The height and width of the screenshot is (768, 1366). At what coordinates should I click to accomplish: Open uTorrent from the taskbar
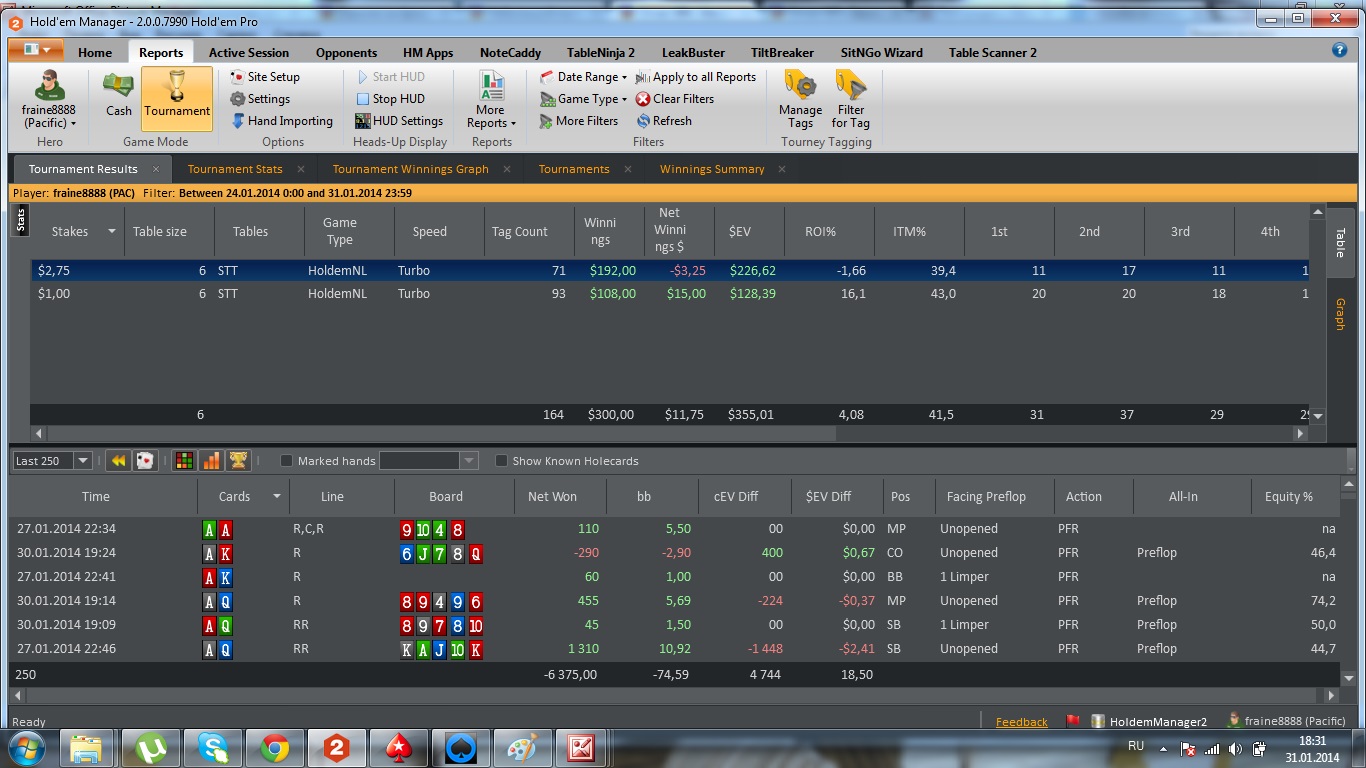pos(151,748)
